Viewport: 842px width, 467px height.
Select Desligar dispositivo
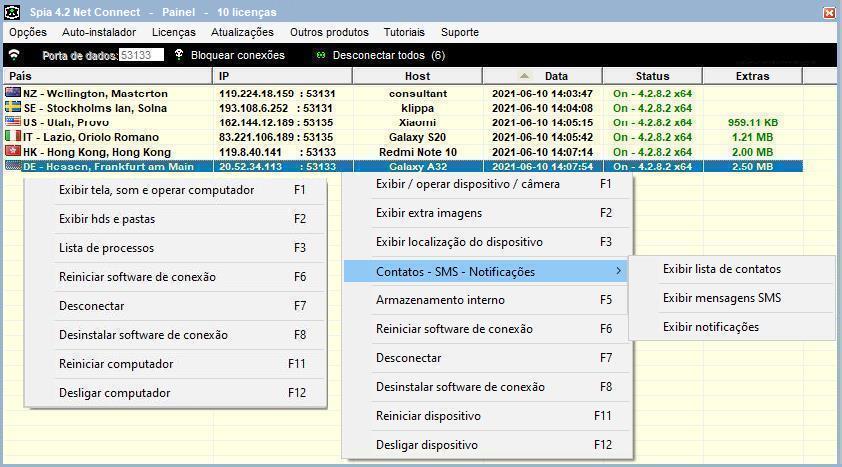coord(487,444)
